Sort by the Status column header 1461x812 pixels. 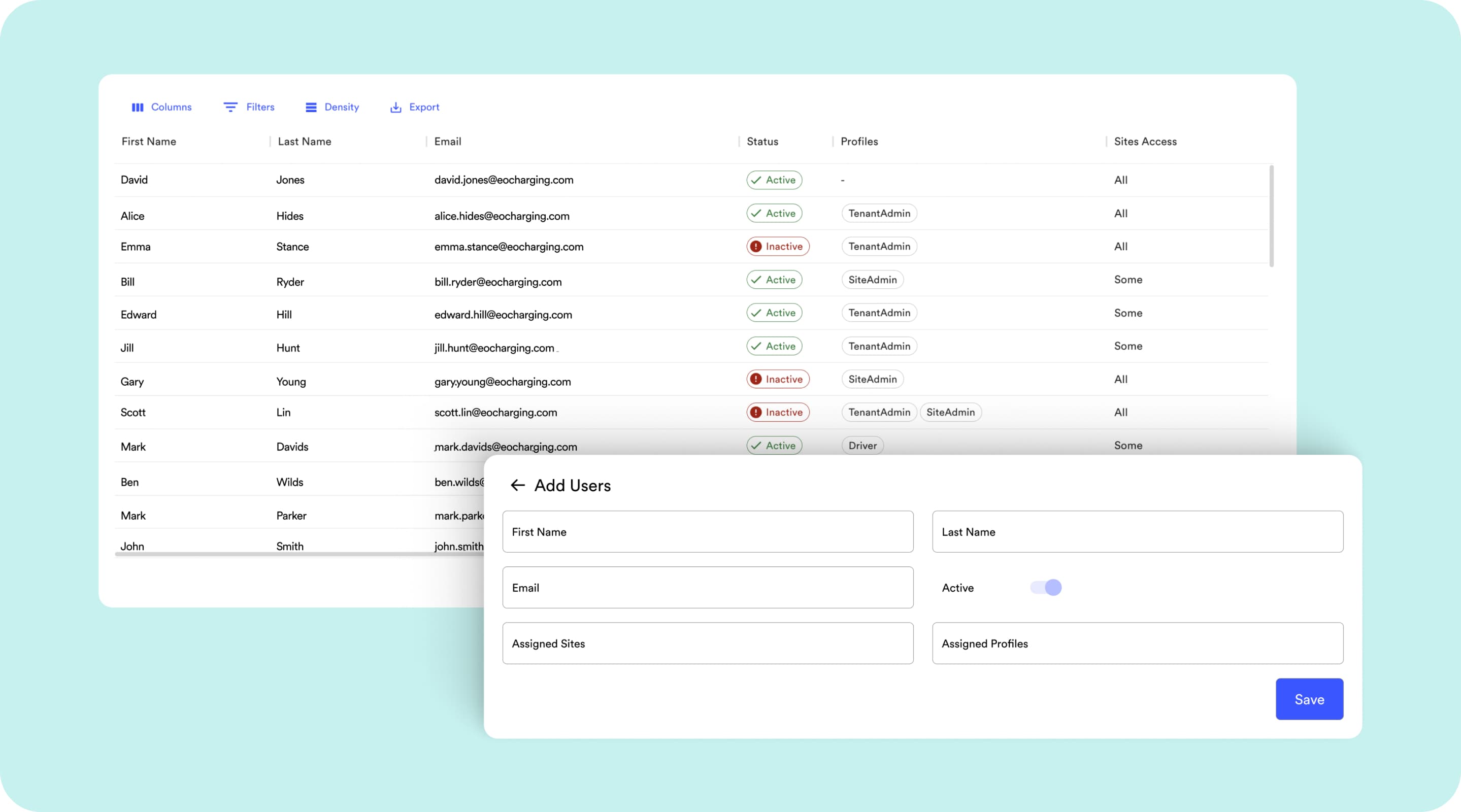pos(762,142)
